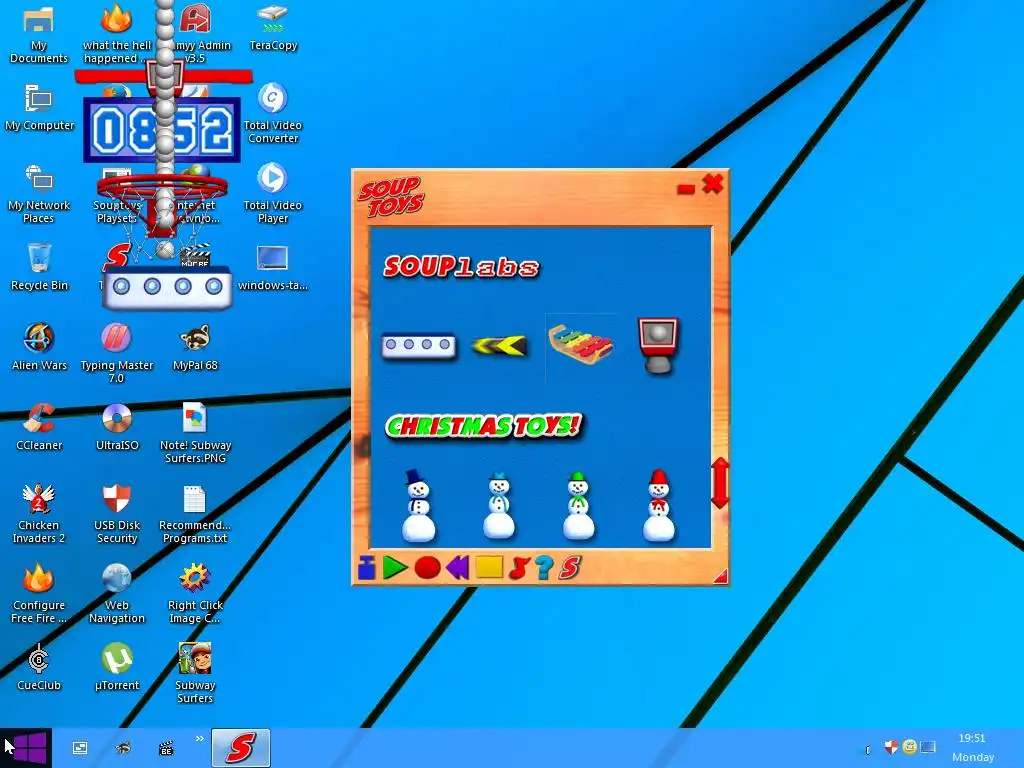Open My Computer desktop icon
This screenshot has height=768, width=1024.
coord(39,108)
